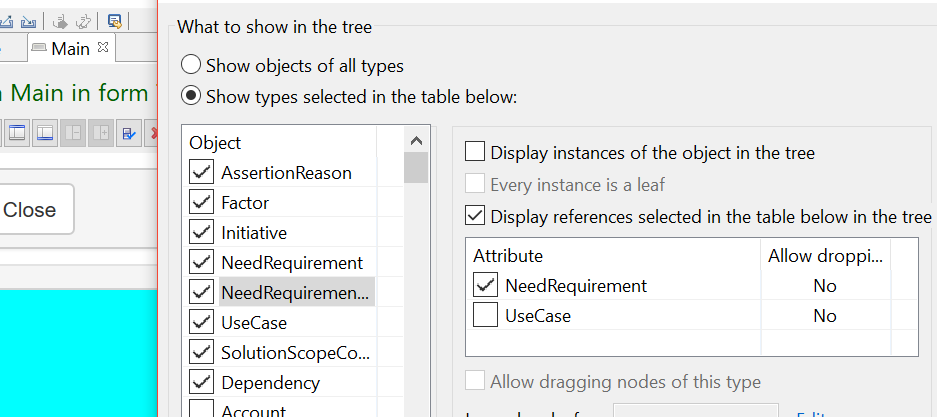Uncheck the Factor object checkbox
Image resolution: width=937 pixels, height=417 pixels.
(201, 202)
